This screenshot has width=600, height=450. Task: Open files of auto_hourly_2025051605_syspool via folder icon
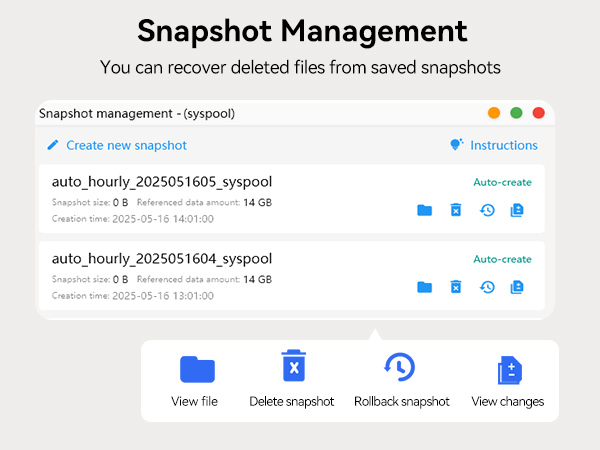click(x=424, y=210)
